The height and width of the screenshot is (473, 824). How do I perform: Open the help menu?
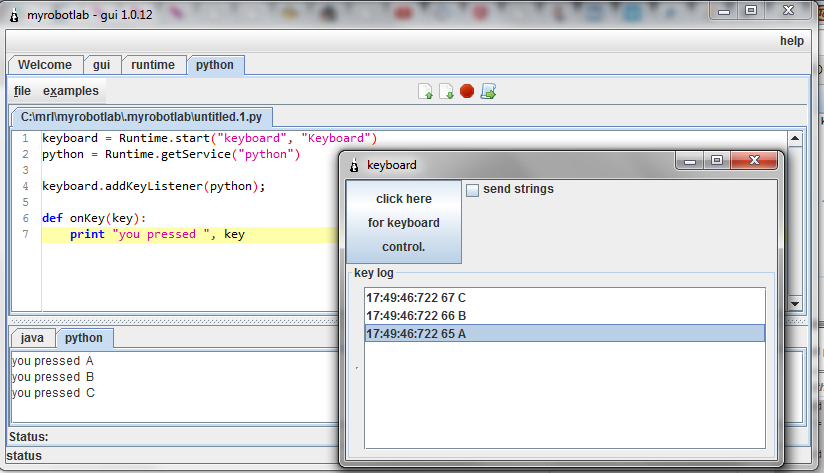point(791,41)
